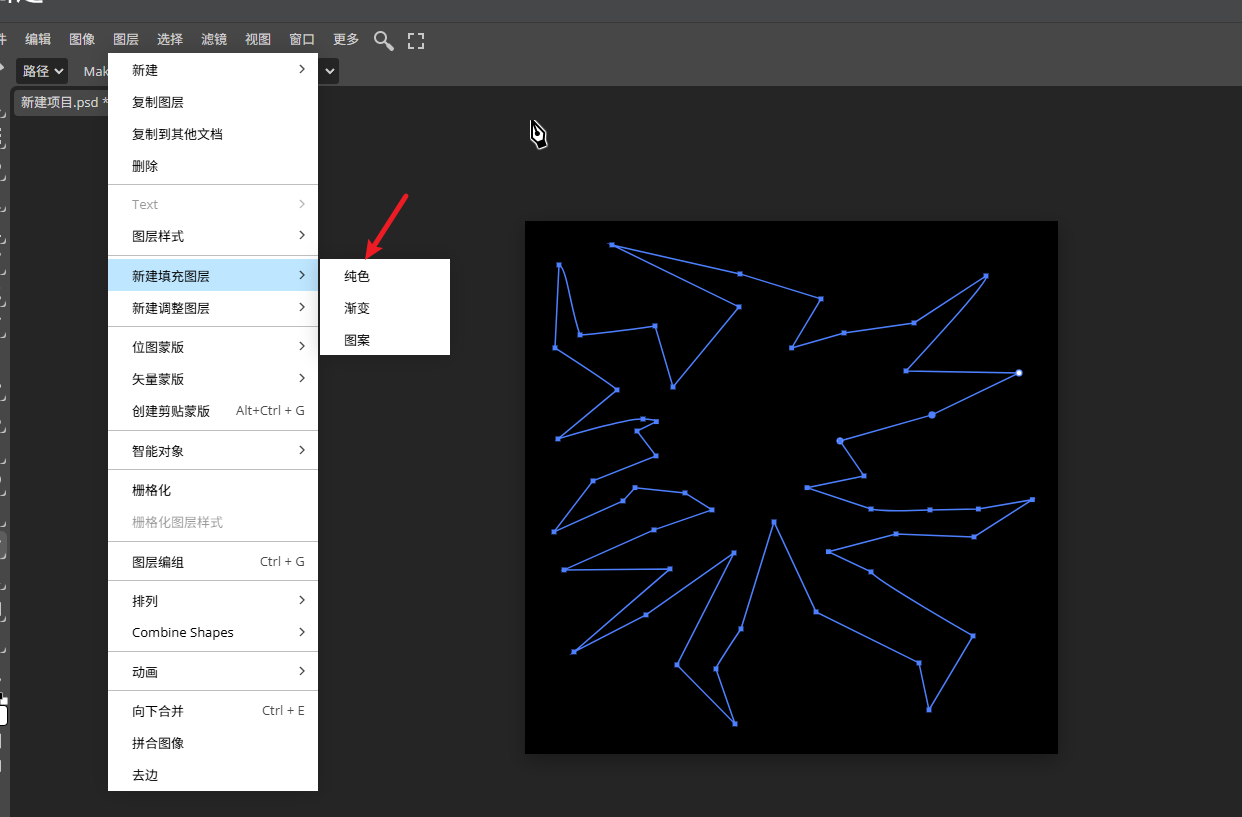Switch to the 新建项目.psd document tab
The height and width of the screenshot is (817, 1242).
point(60,102)
